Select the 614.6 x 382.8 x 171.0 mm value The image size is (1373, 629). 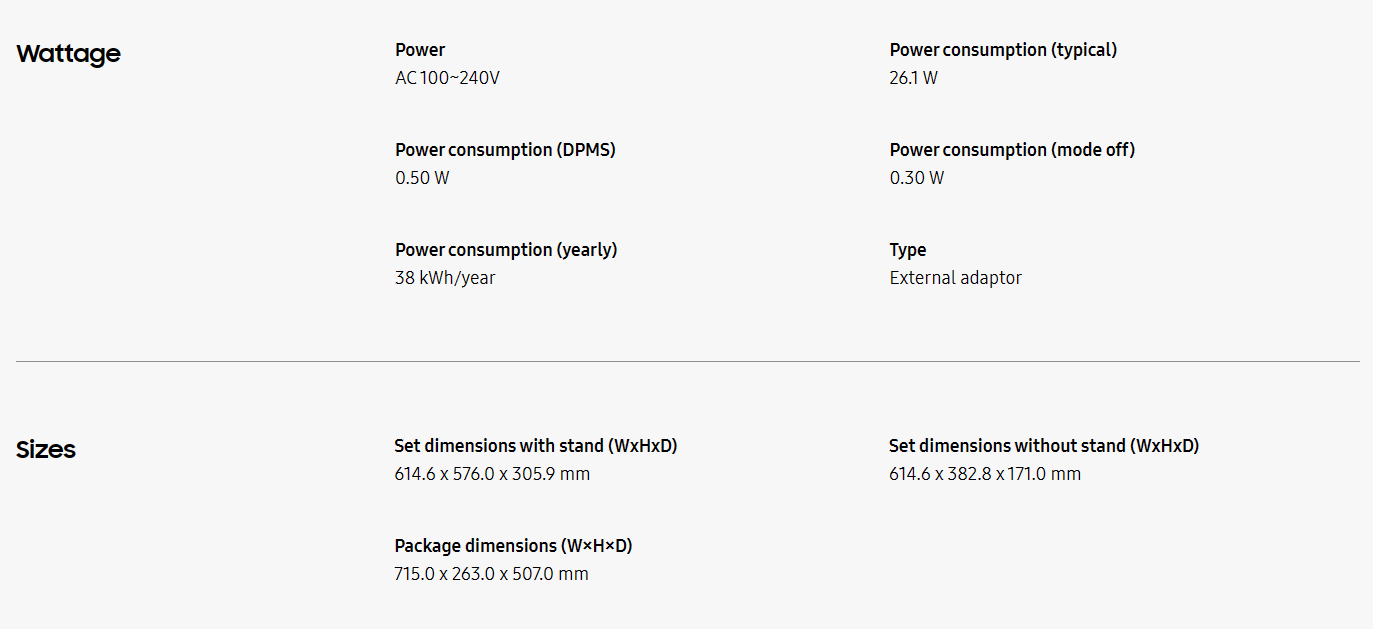985,474
